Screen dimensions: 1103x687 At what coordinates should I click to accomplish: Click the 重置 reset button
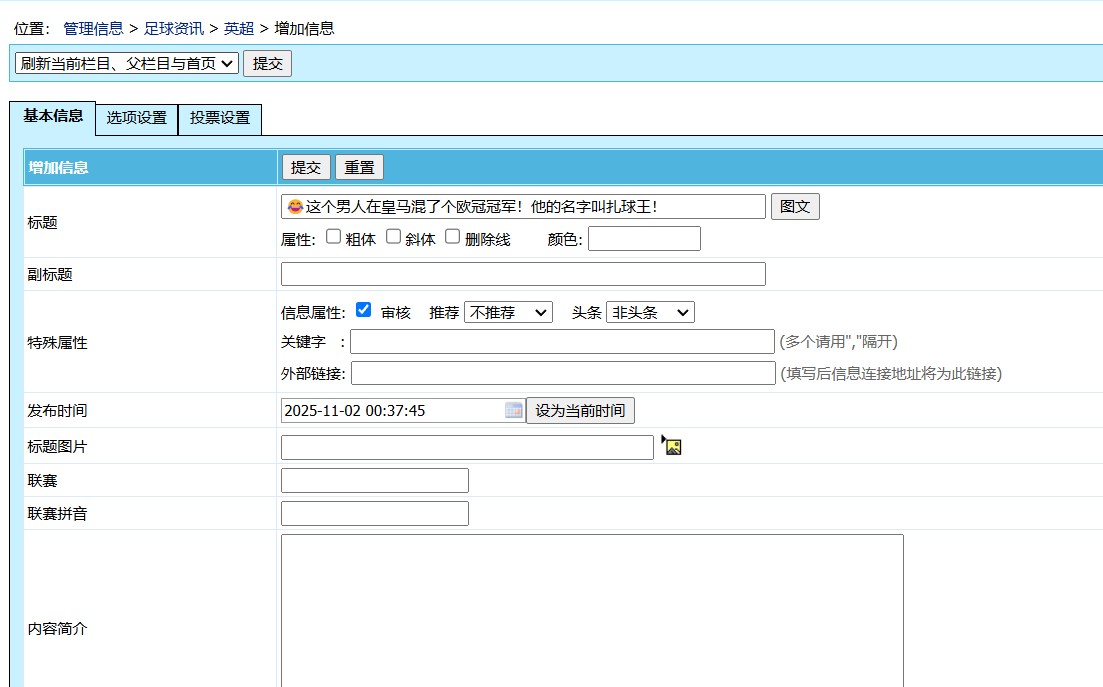(x=359, y=167)
